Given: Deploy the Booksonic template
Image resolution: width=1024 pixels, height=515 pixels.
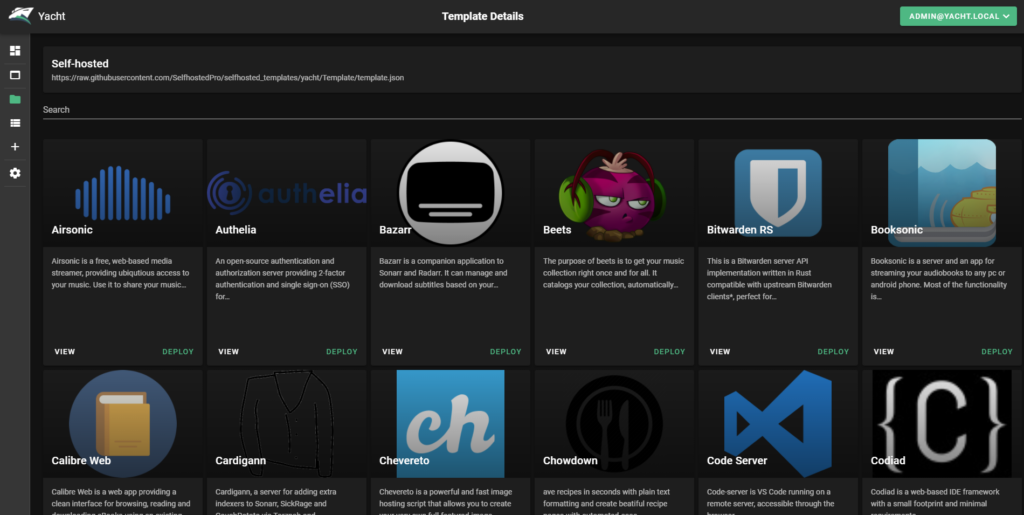Looking at the screenshot, I should coord(997,351).
